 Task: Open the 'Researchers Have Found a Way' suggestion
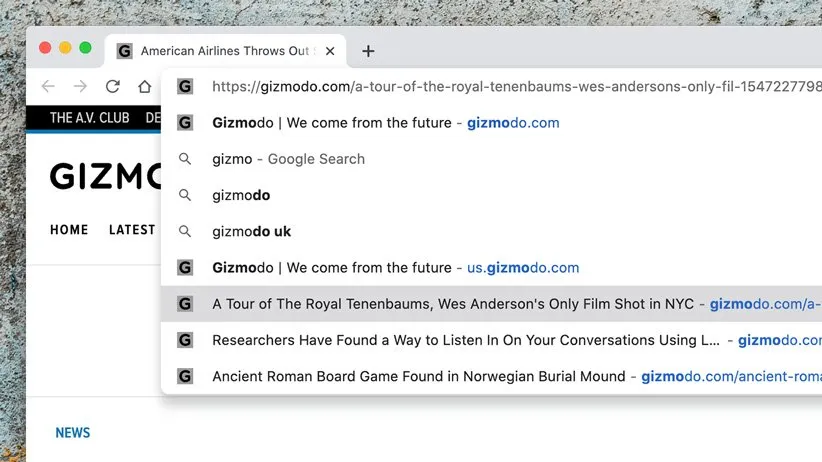(x=465, y=340)
